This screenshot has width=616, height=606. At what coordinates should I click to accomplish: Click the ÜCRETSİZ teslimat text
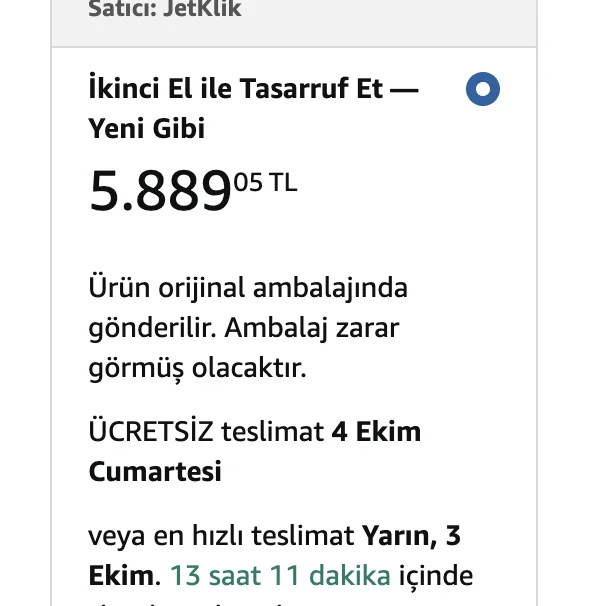[207, 432]
